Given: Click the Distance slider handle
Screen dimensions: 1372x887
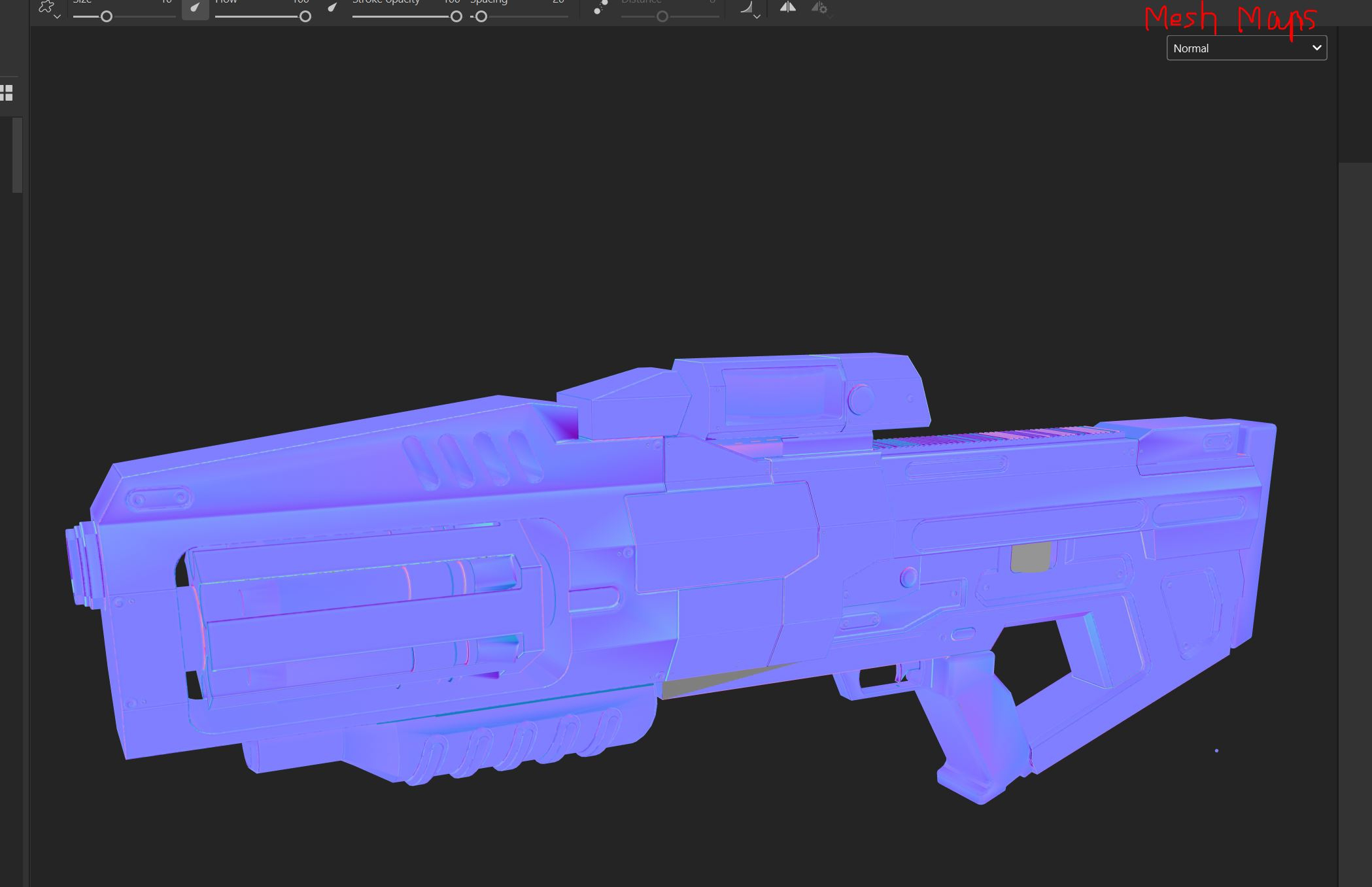Looking at the screenshot, I should [662, 17].
